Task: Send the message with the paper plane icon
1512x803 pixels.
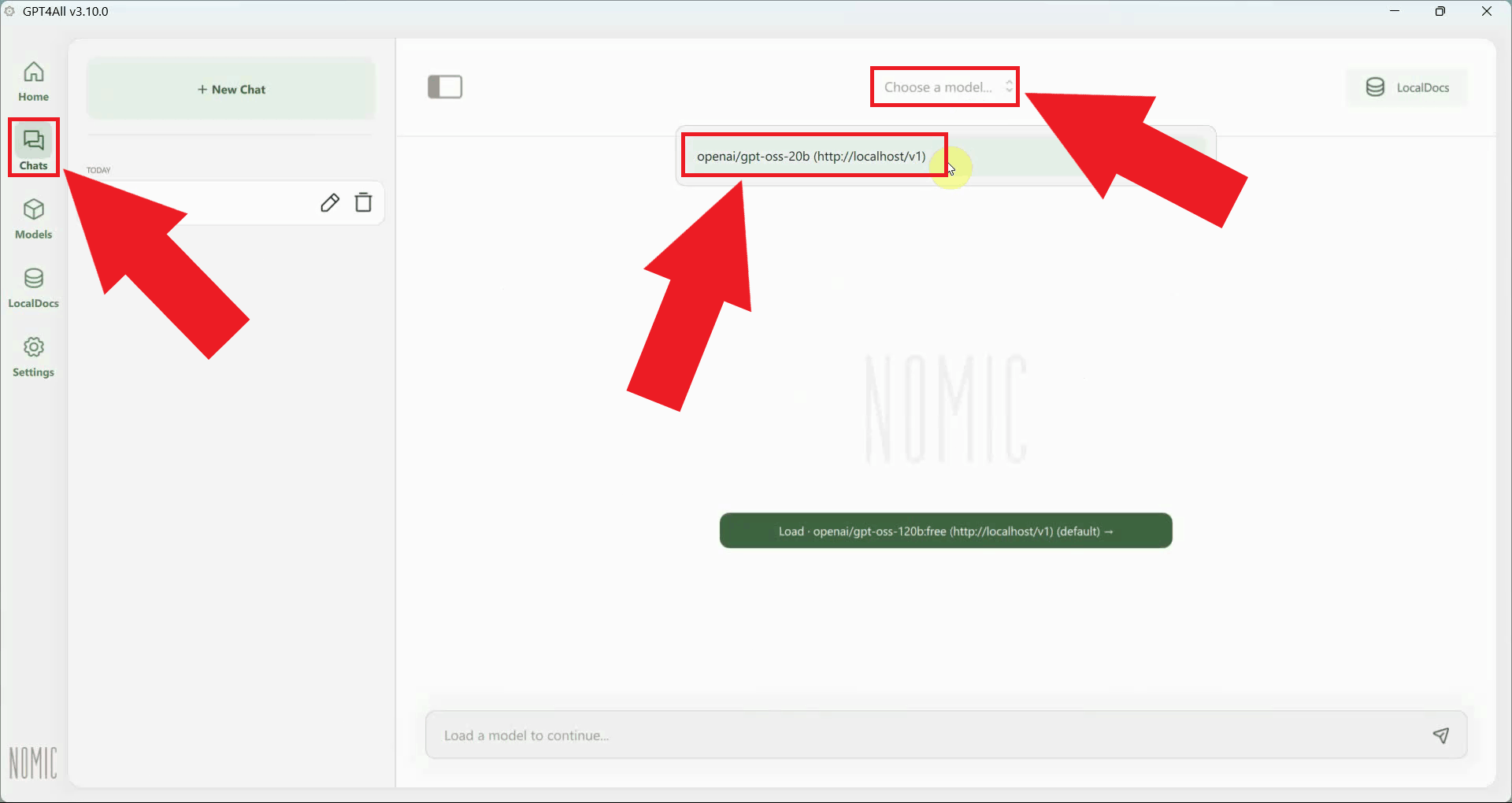Action: (1441, 735)
